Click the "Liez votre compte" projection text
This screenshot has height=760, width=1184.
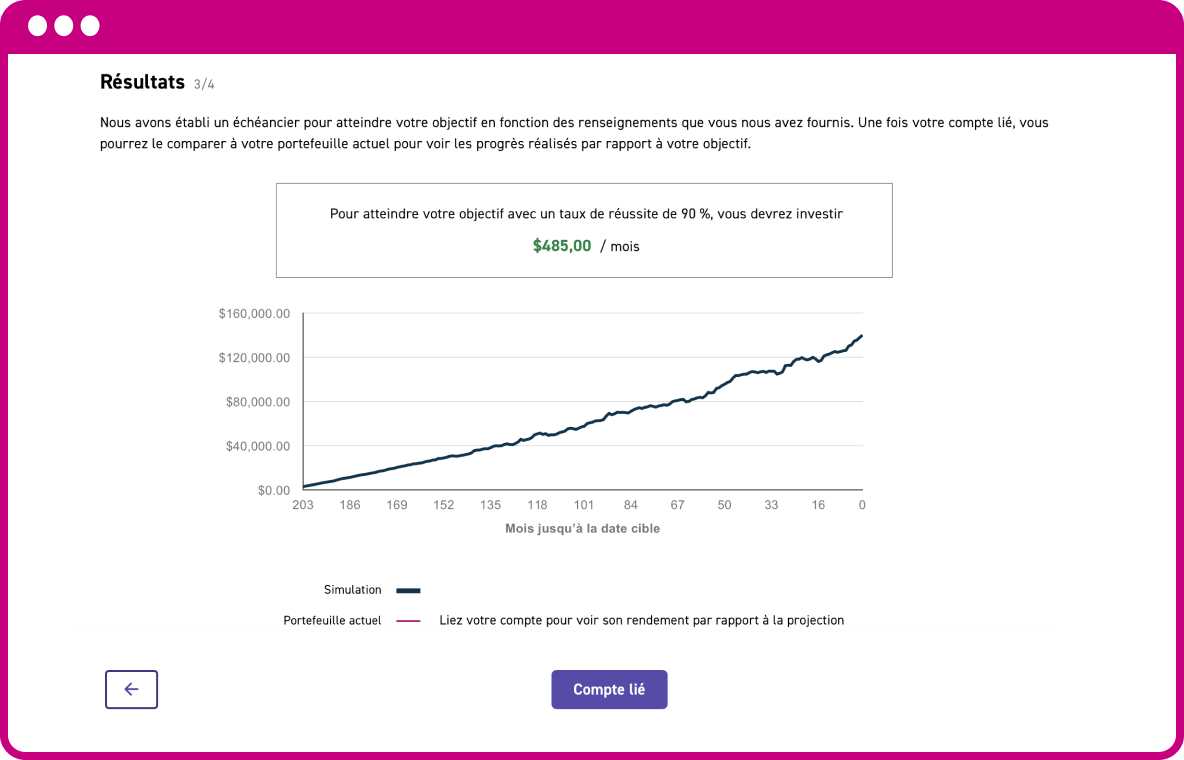tap(642, 620)
